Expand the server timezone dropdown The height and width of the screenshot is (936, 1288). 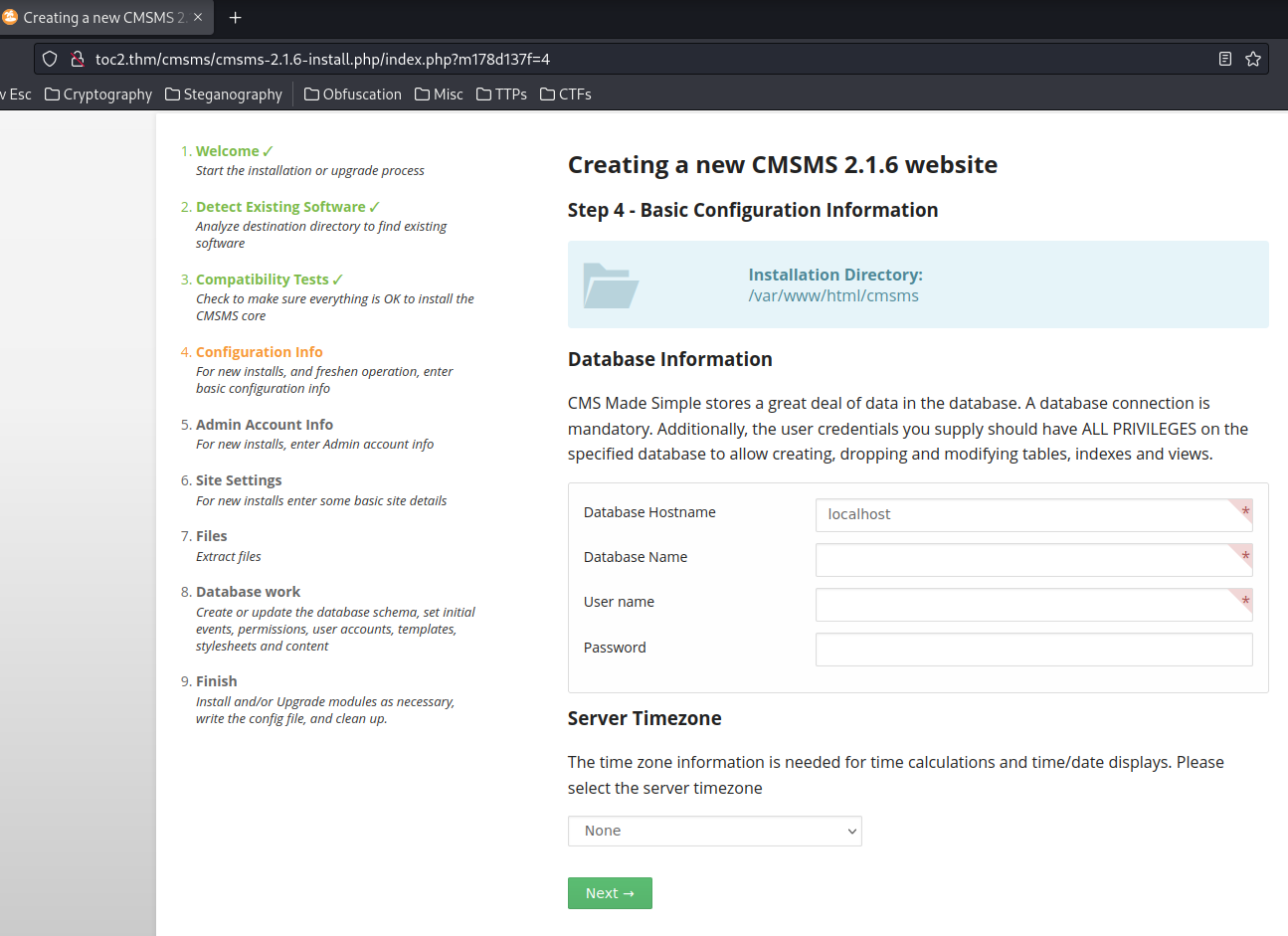pos(714,831)
